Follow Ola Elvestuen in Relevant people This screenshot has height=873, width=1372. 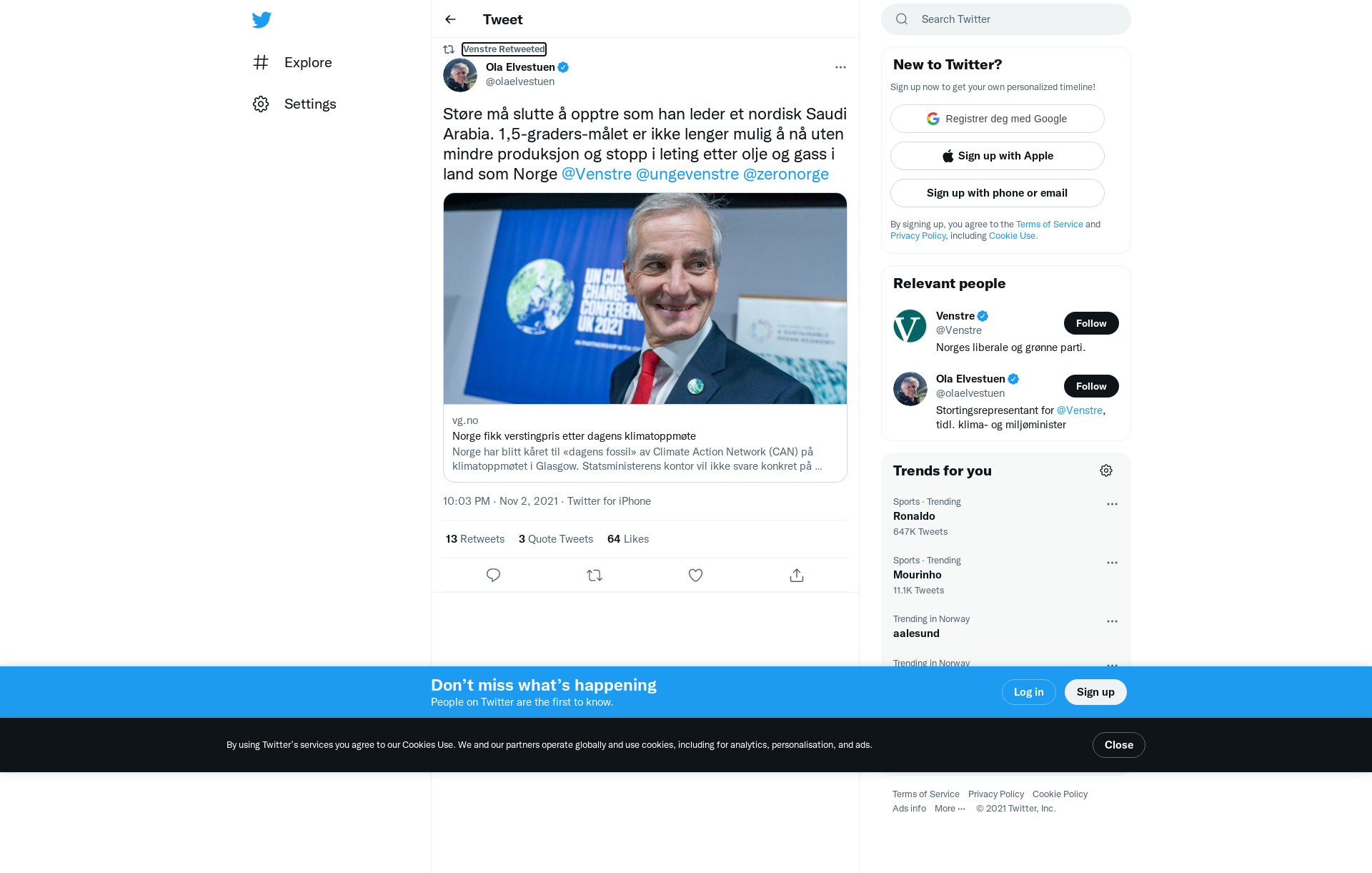[x=1091, y=386]
